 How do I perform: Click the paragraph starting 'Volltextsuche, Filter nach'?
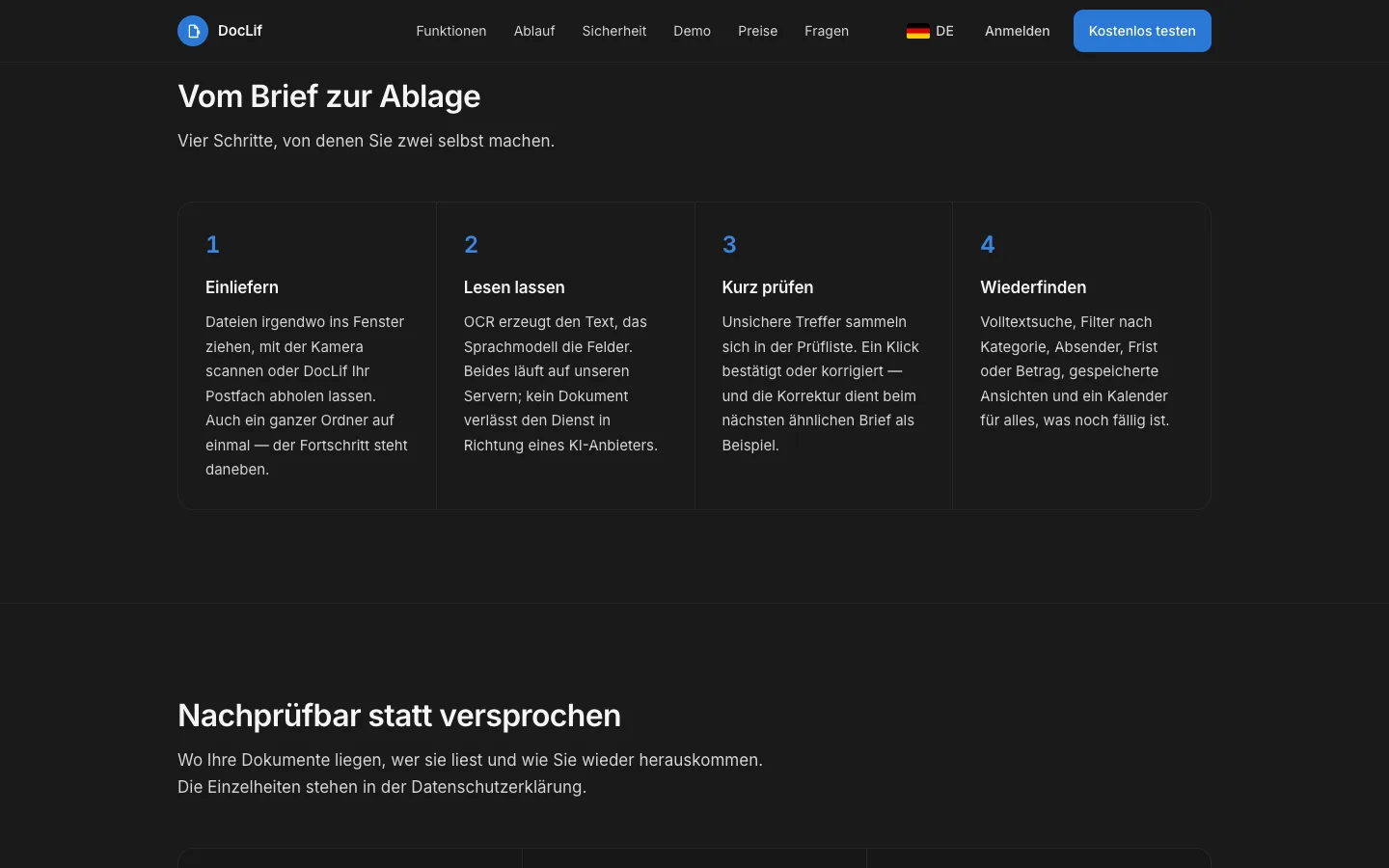pyautogui.click(x=1076, y=371)
